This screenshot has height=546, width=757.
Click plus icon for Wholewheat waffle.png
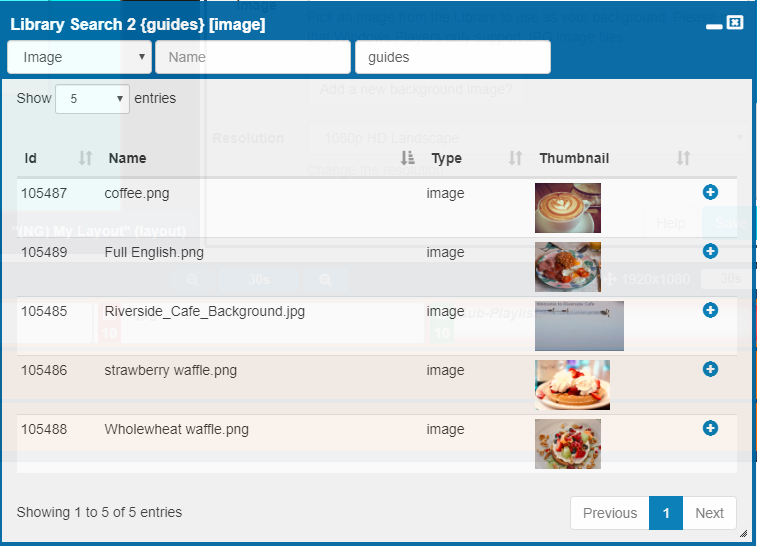click(x=710, y=428)
